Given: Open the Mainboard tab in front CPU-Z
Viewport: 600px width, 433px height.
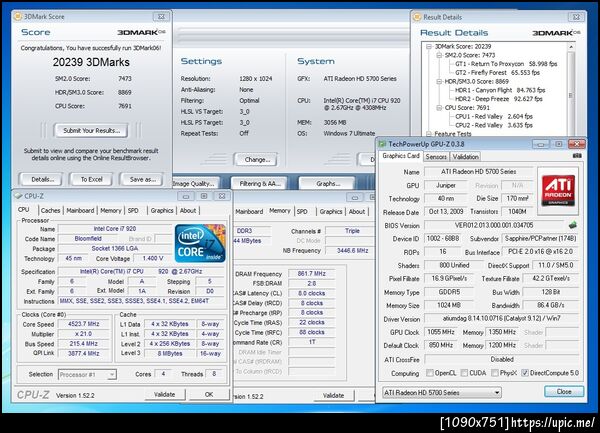Looking at the screenshot, I should coord(80,210).
